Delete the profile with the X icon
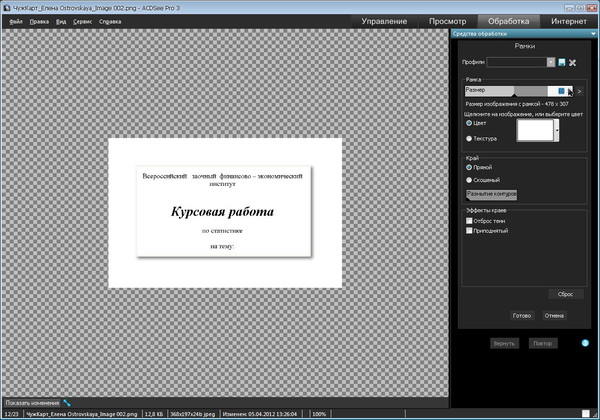This screenshot has height=420, width=600. [572, 63]
